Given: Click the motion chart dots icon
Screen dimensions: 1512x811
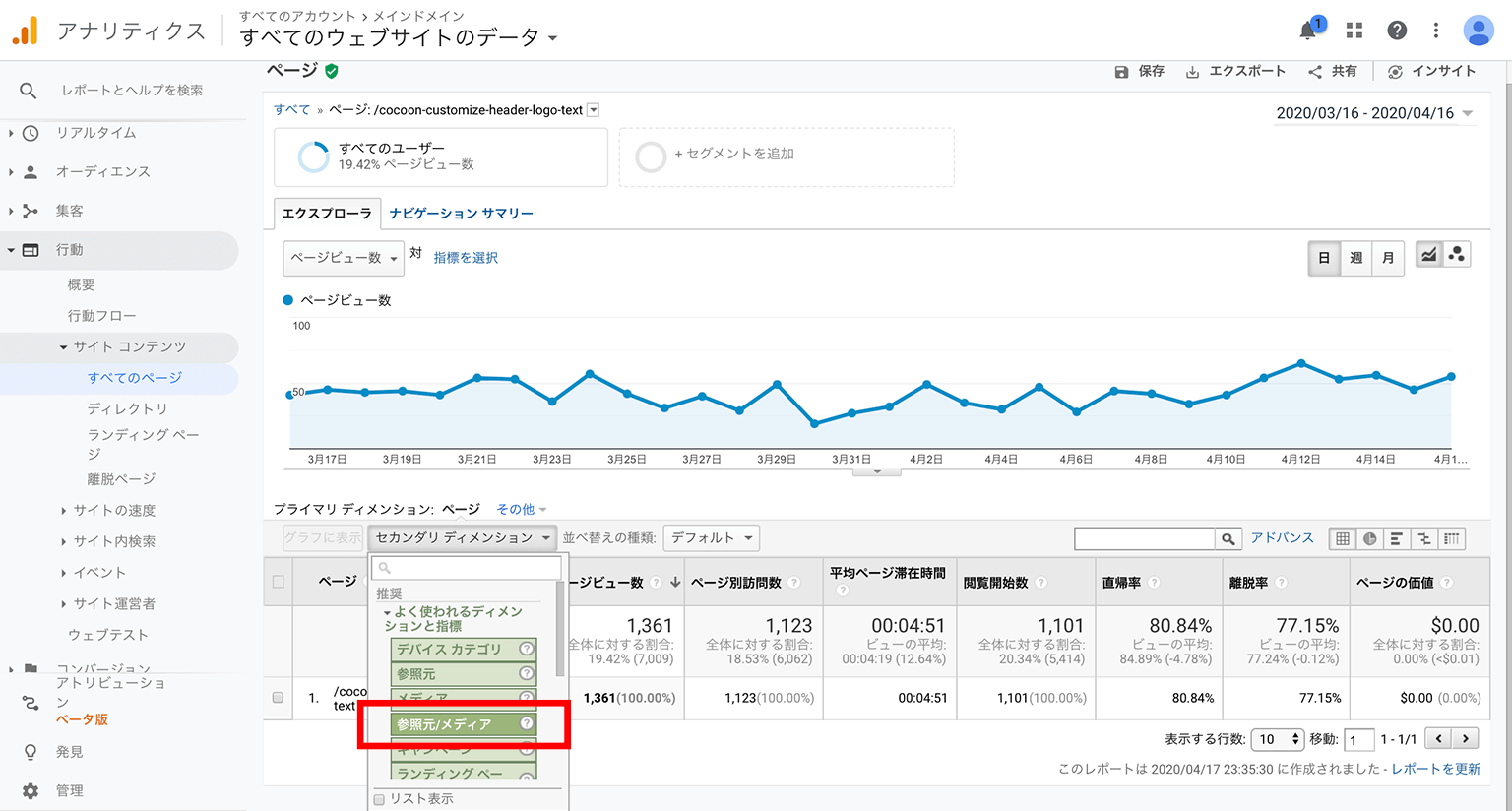Looking at the screenshot, I should click(1456, 255).
